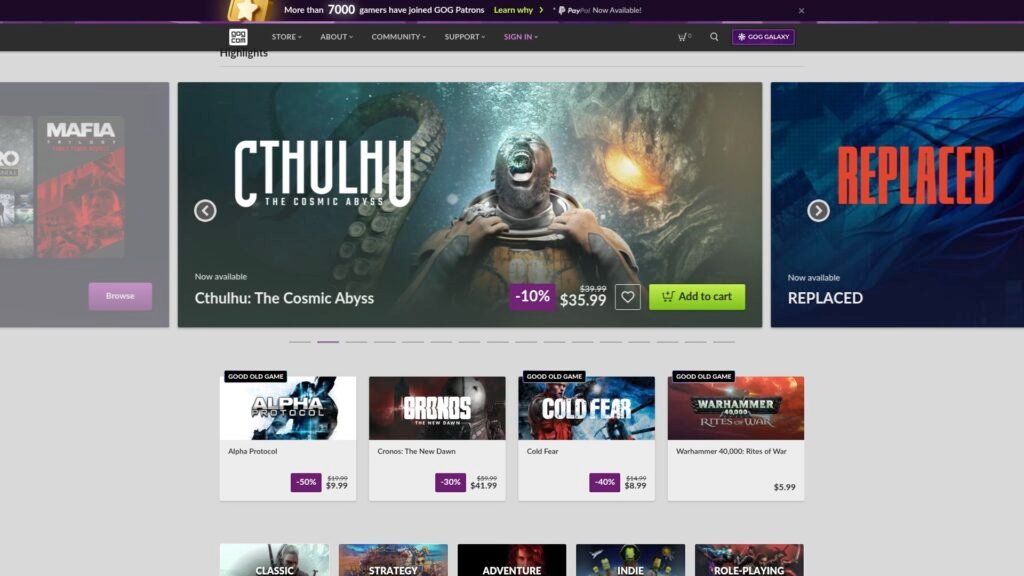The width and height of the screenshot is (1024, 576).
Task: Close the GOG Patrons banner
Action: point(801,11)
